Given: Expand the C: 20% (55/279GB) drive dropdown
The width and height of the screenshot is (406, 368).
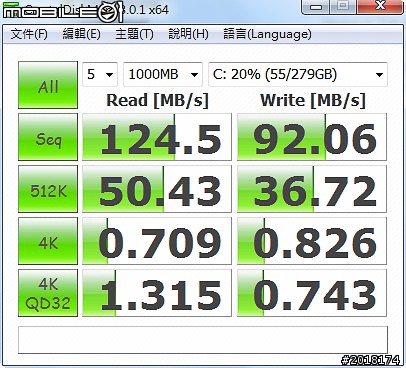Looking at the screenshot, I should click(x=298, y=74).
